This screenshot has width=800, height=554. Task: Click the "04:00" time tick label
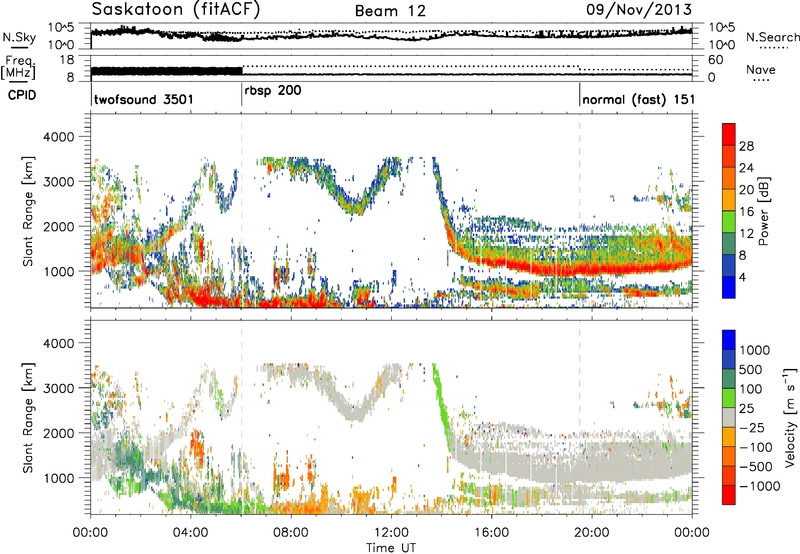click(191, 533)
